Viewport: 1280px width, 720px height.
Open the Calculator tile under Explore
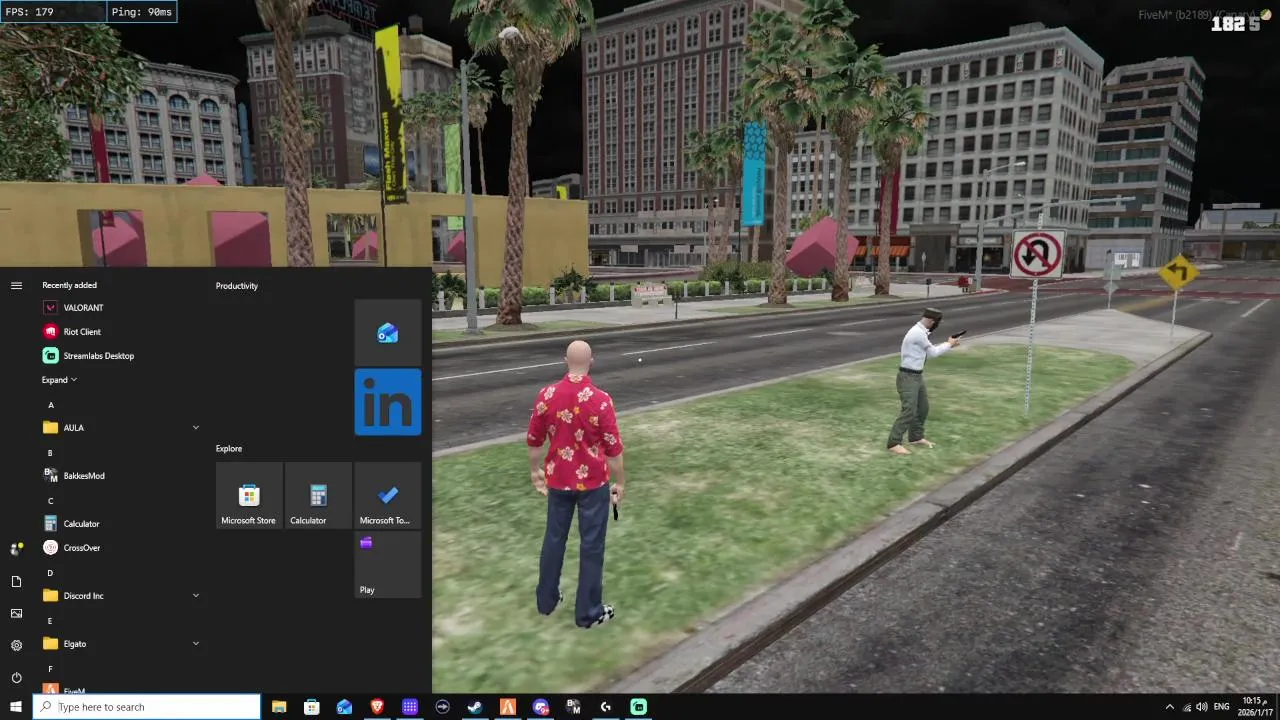pos(318,495)
